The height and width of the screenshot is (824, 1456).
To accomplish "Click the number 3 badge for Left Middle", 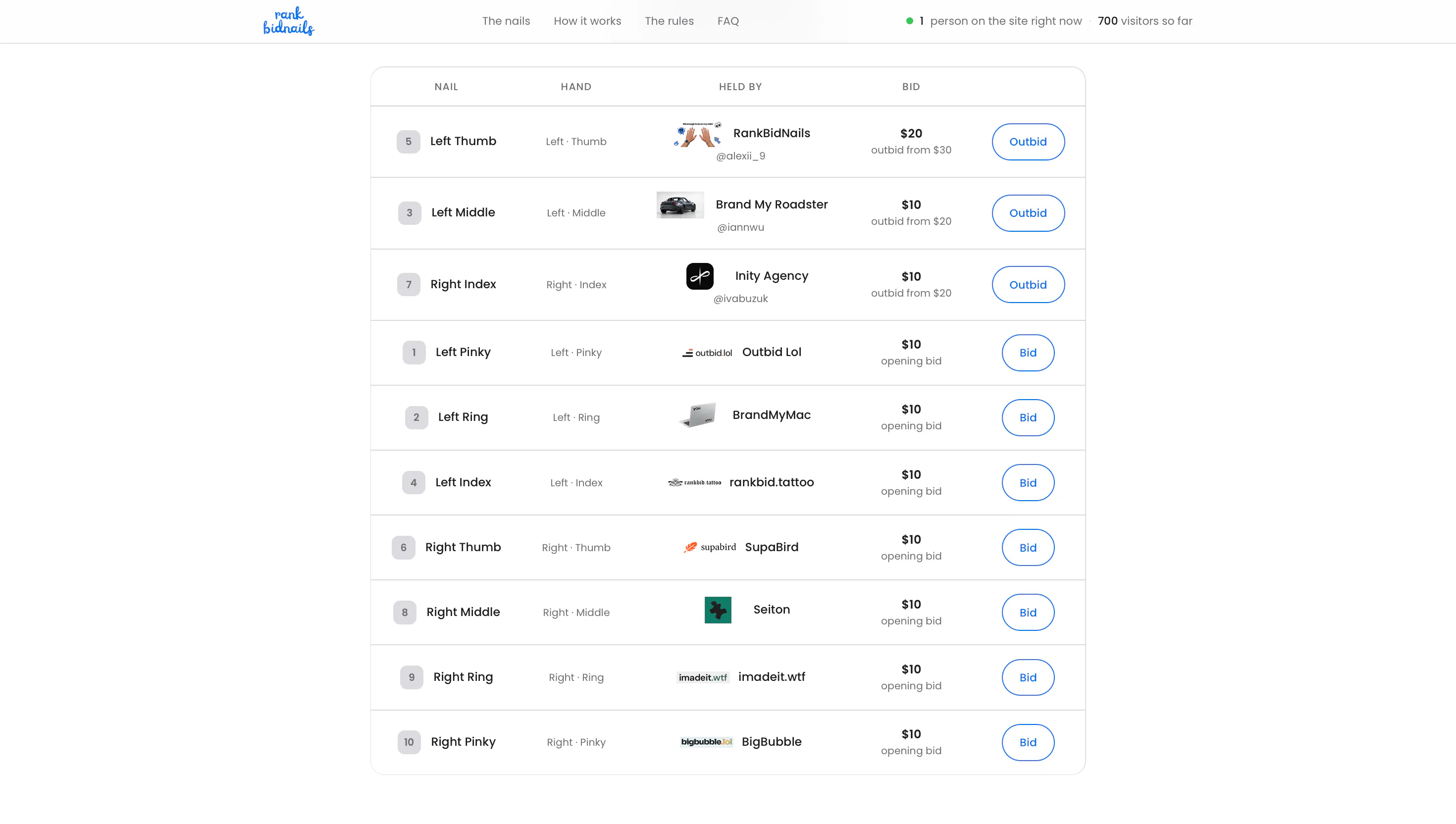I will [410, 213].
